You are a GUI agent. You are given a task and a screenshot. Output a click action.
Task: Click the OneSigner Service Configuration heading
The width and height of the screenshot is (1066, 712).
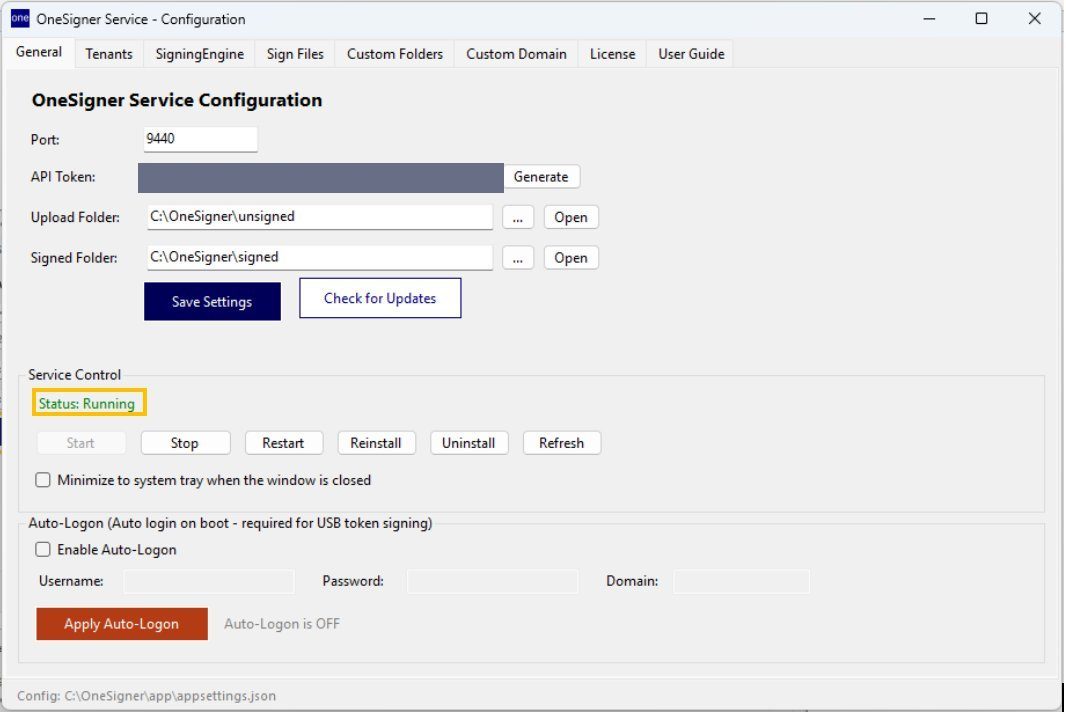pos(177,100)
